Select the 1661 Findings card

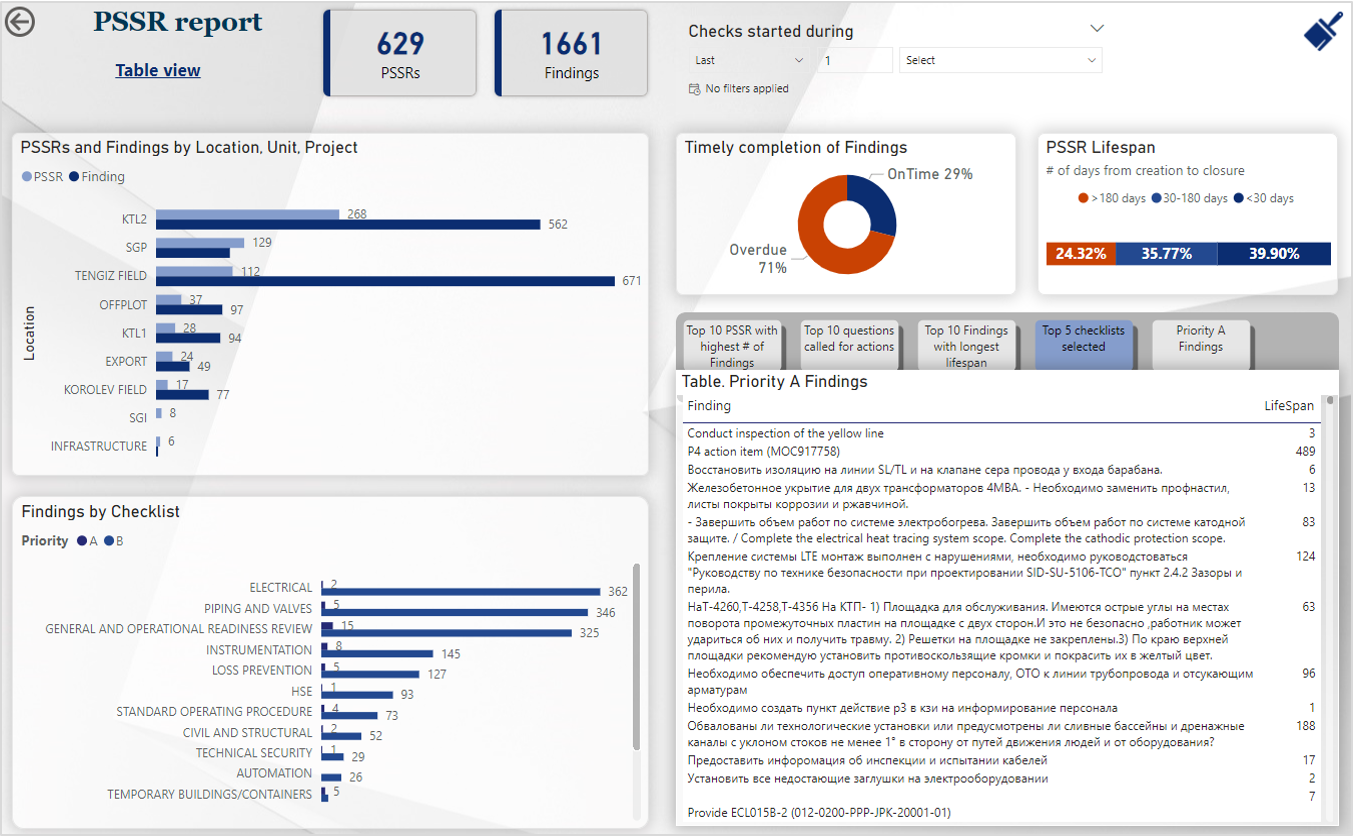[x=571, y=54]
